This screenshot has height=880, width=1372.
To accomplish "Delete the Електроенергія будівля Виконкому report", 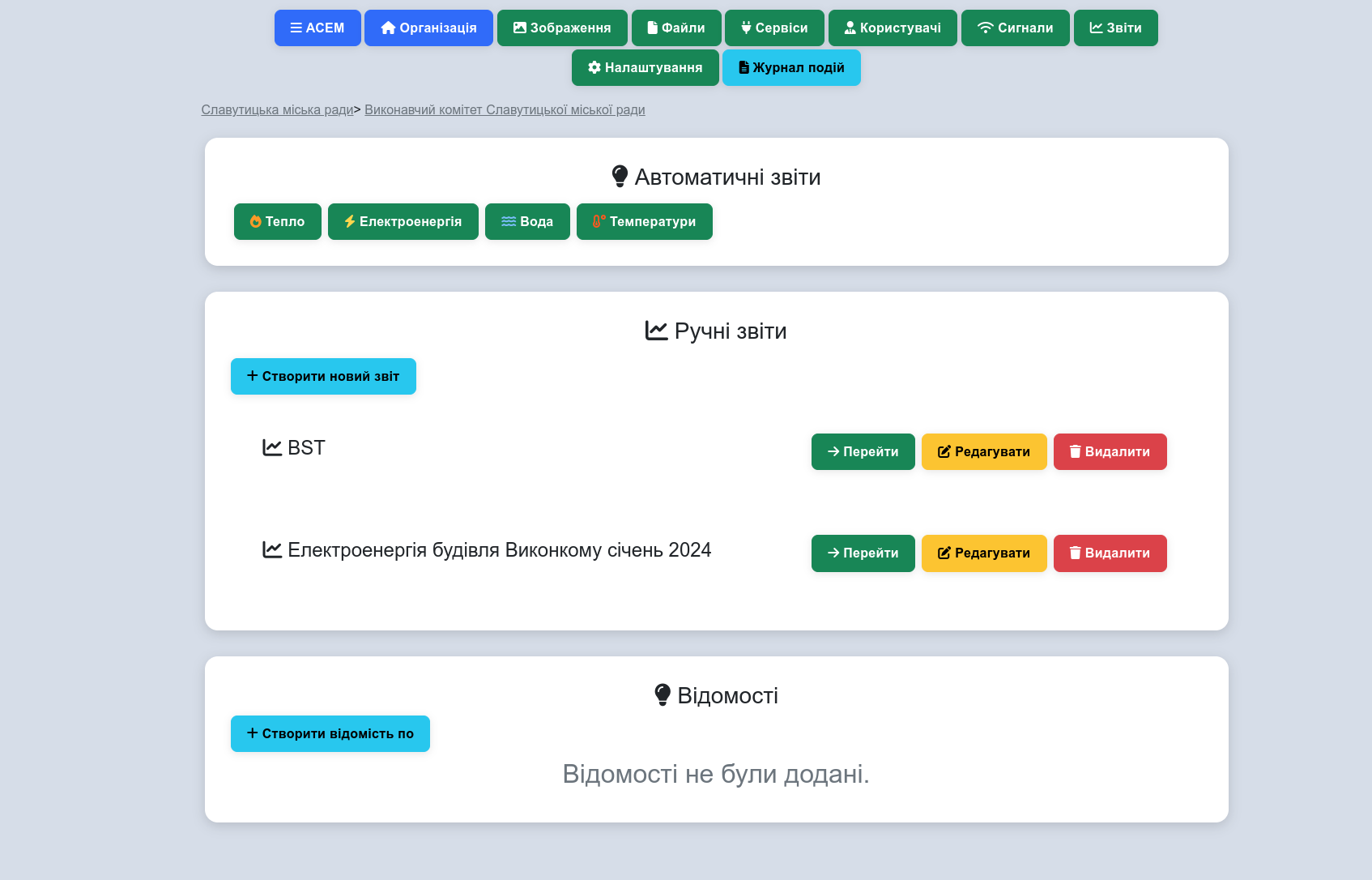I will pyautogui.click(x=1110, y=553).
